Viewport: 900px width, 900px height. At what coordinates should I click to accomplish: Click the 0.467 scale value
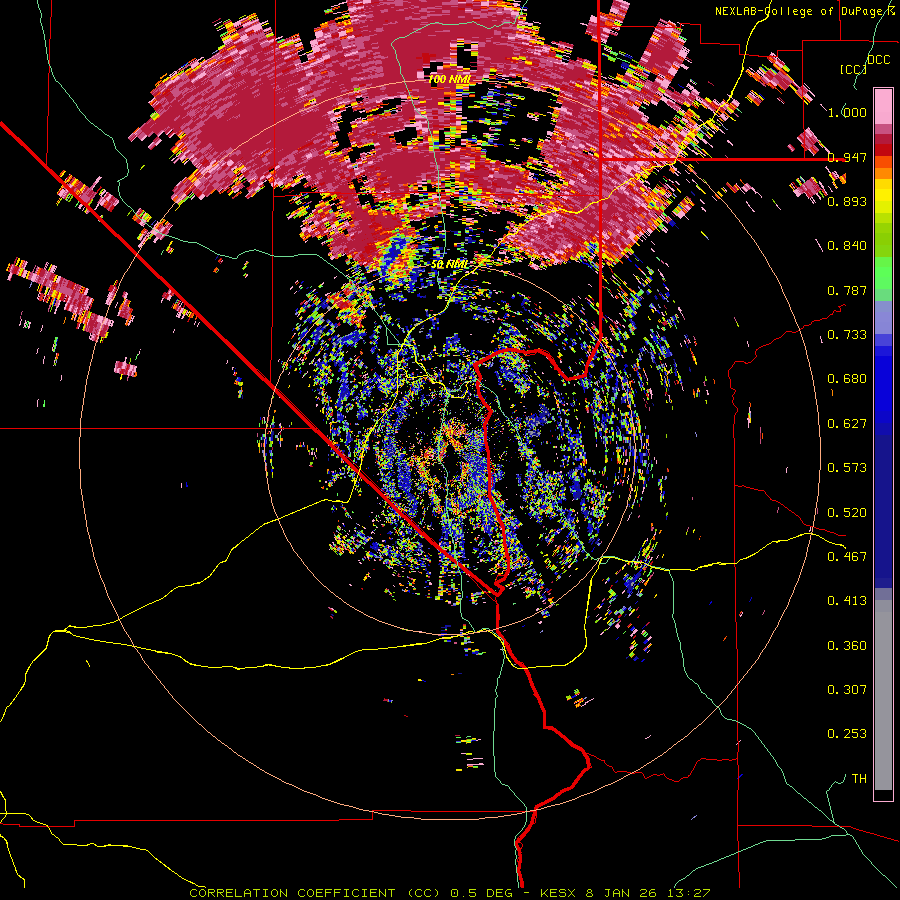pos(847,557)
